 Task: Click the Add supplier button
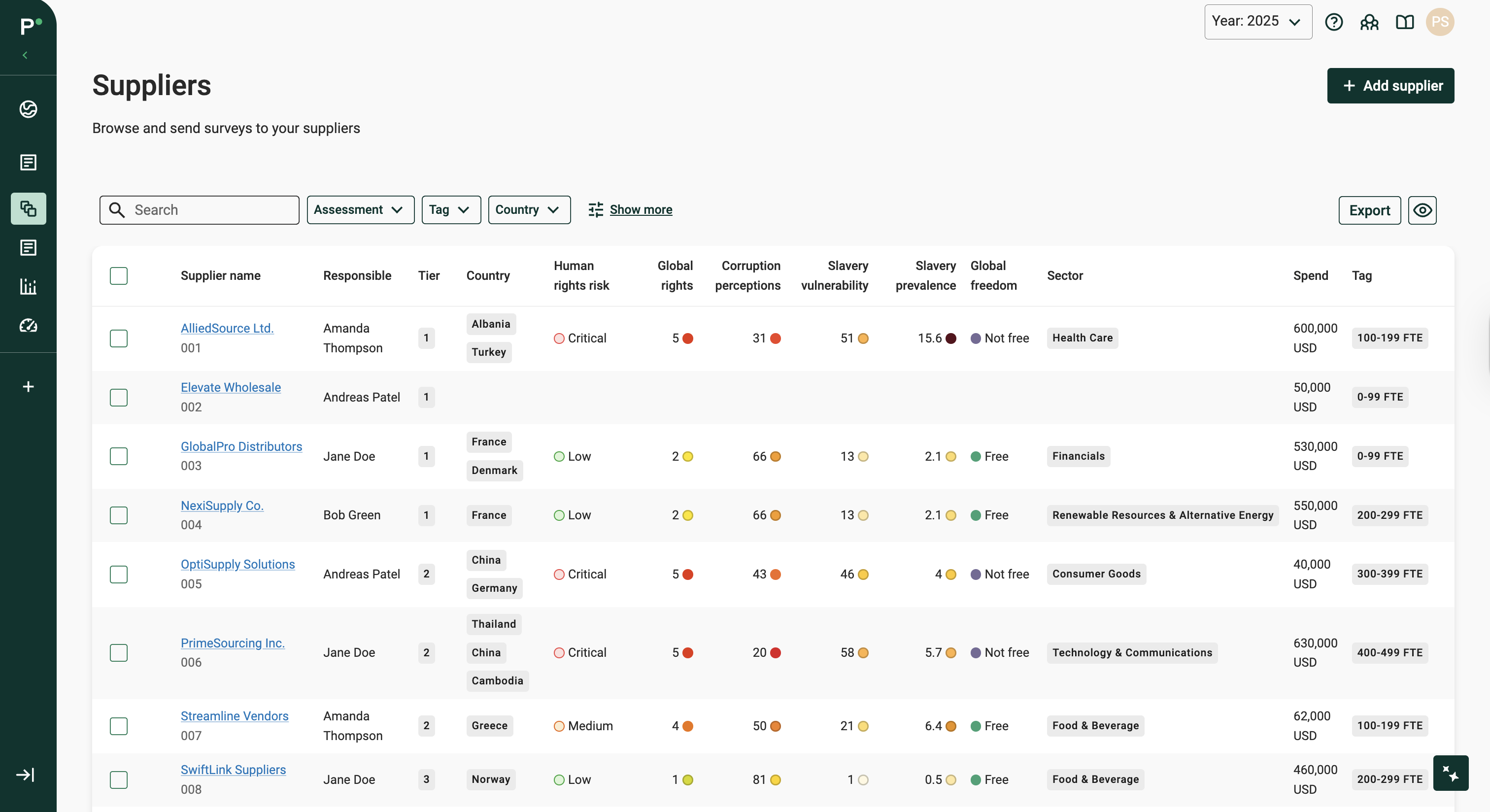(x=1390, y=86)
